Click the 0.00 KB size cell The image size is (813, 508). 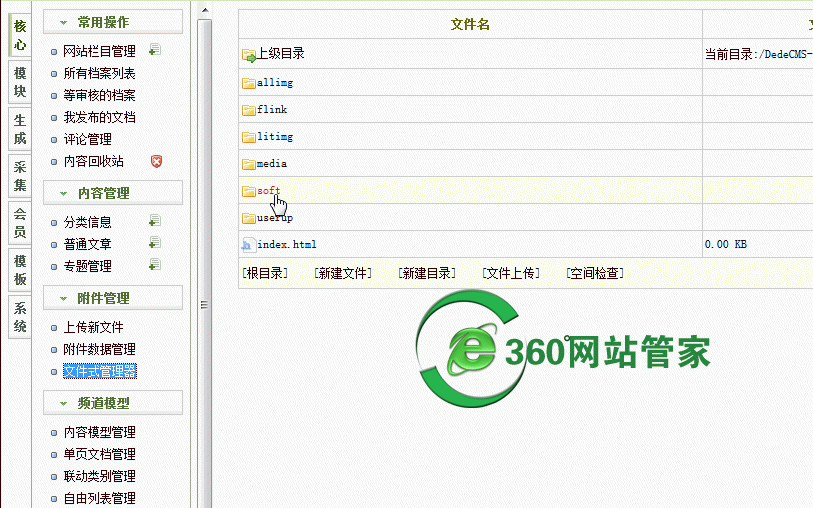726,244
